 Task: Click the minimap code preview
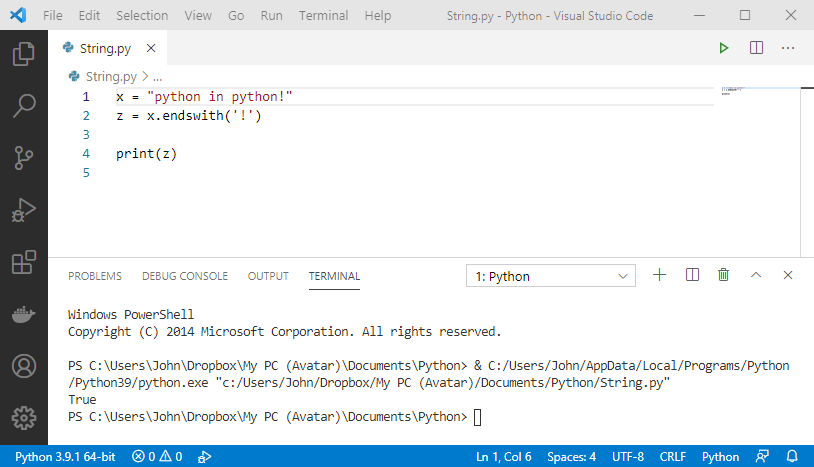pos(733,91)
